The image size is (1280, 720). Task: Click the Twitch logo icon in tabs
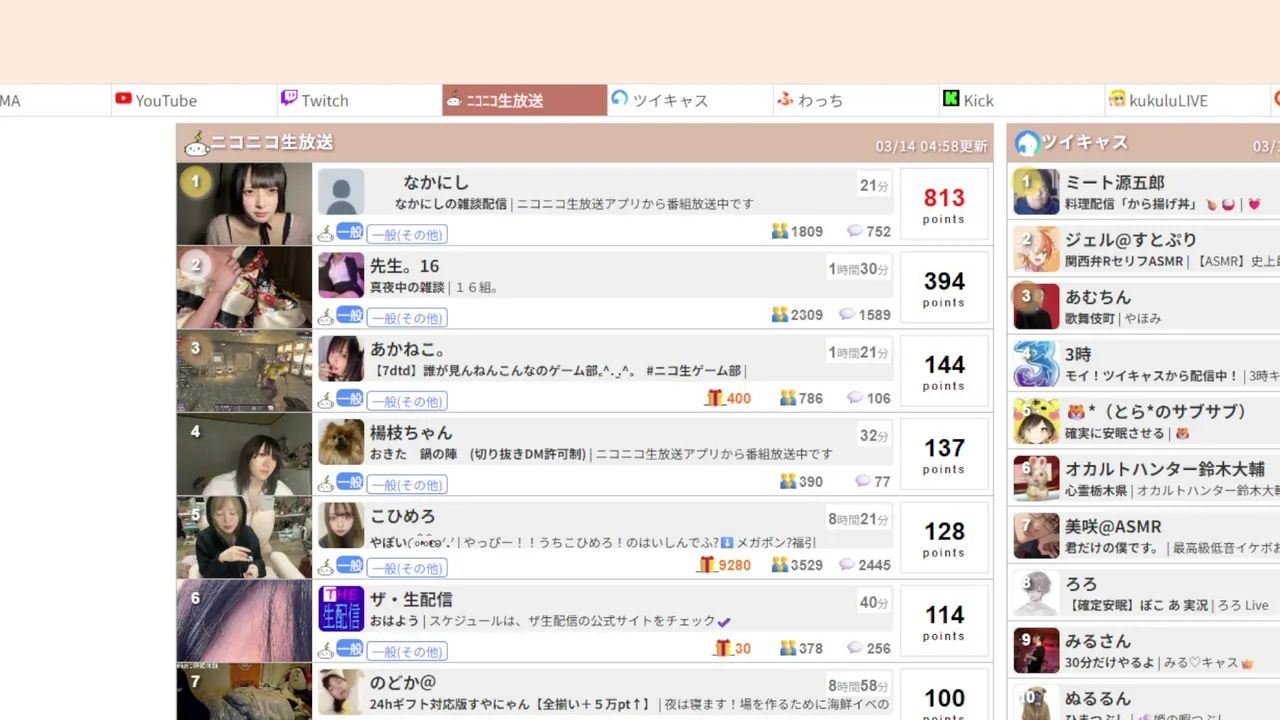point(289,98)
